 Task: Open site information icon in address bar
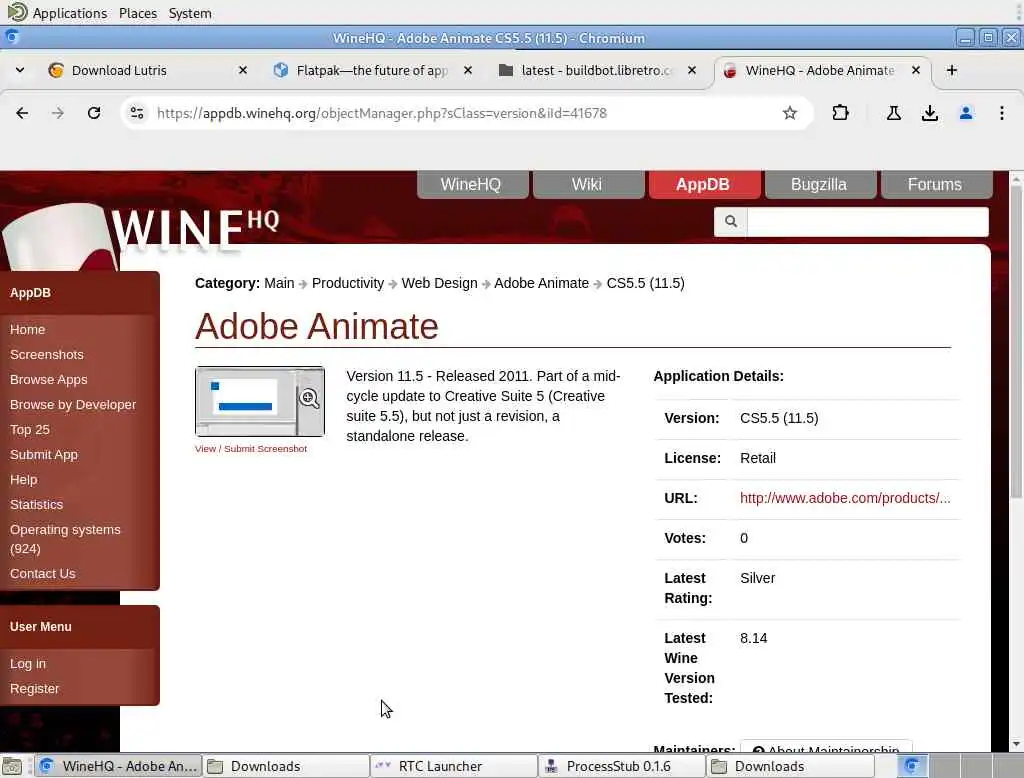tap(137, 113)
